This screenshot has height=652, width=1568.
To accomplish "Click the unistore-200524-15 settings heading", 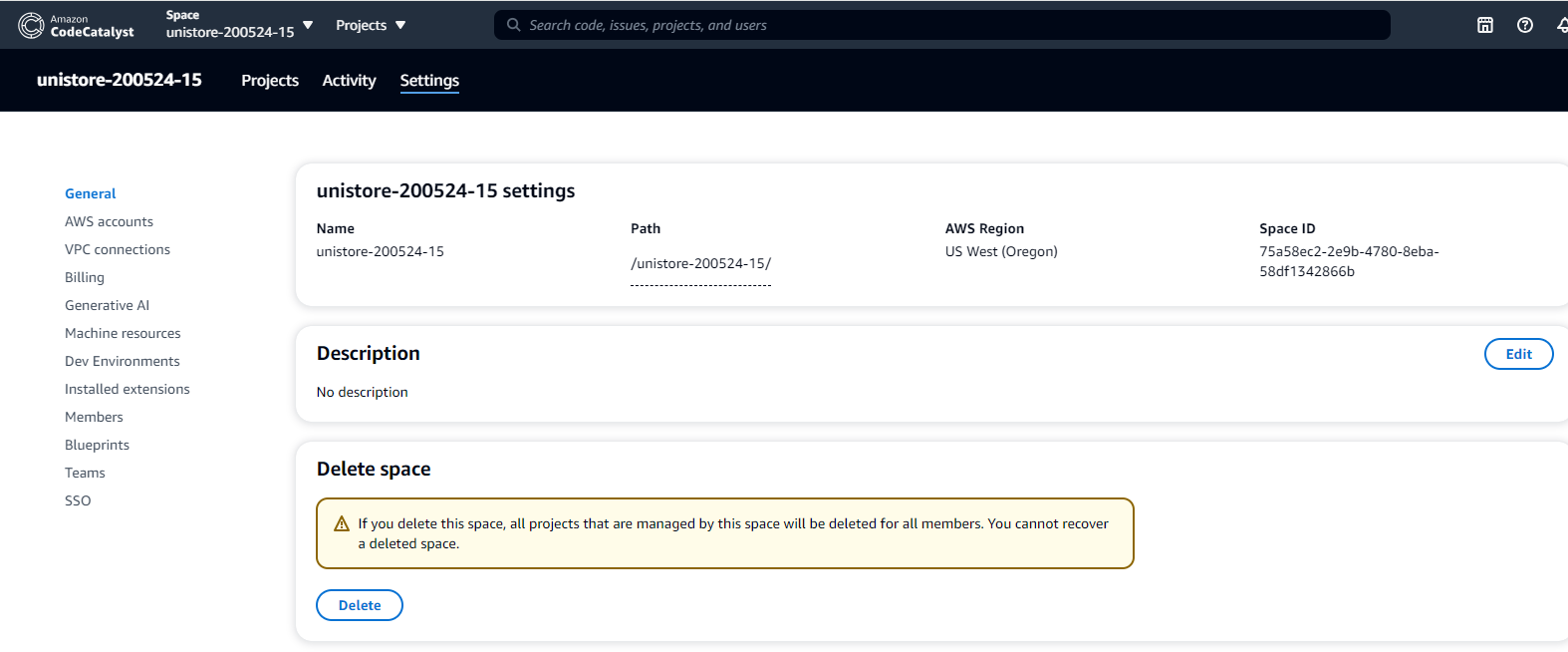I will click(445, 190).
